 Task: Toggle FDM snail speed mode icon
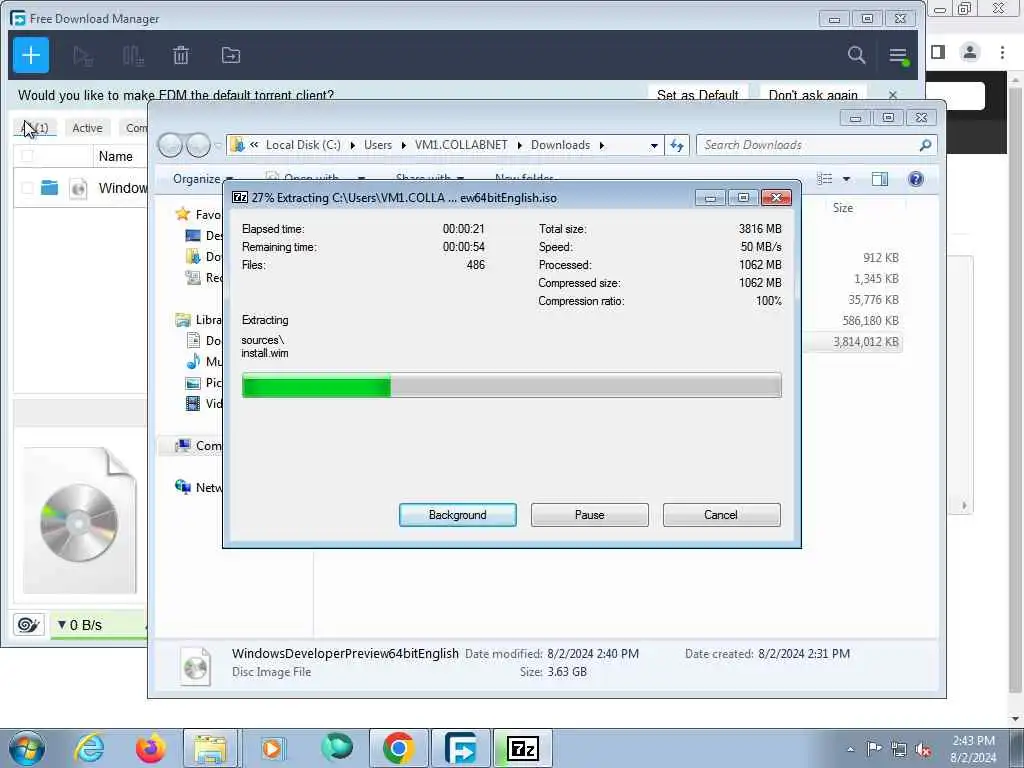pos(28,625)
